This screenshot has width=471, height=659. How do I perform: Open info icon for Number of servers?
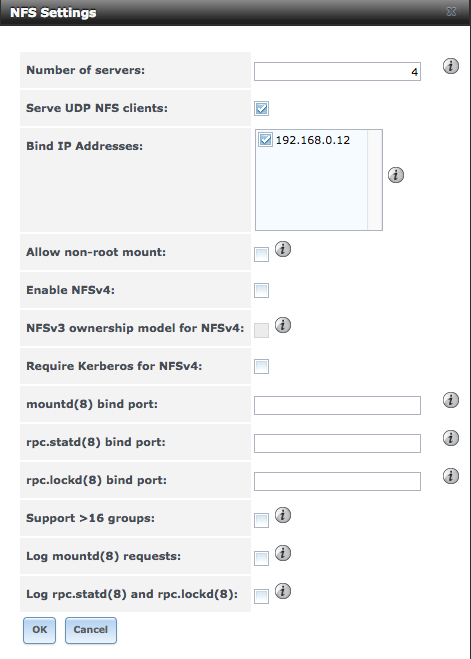[450, 66]
